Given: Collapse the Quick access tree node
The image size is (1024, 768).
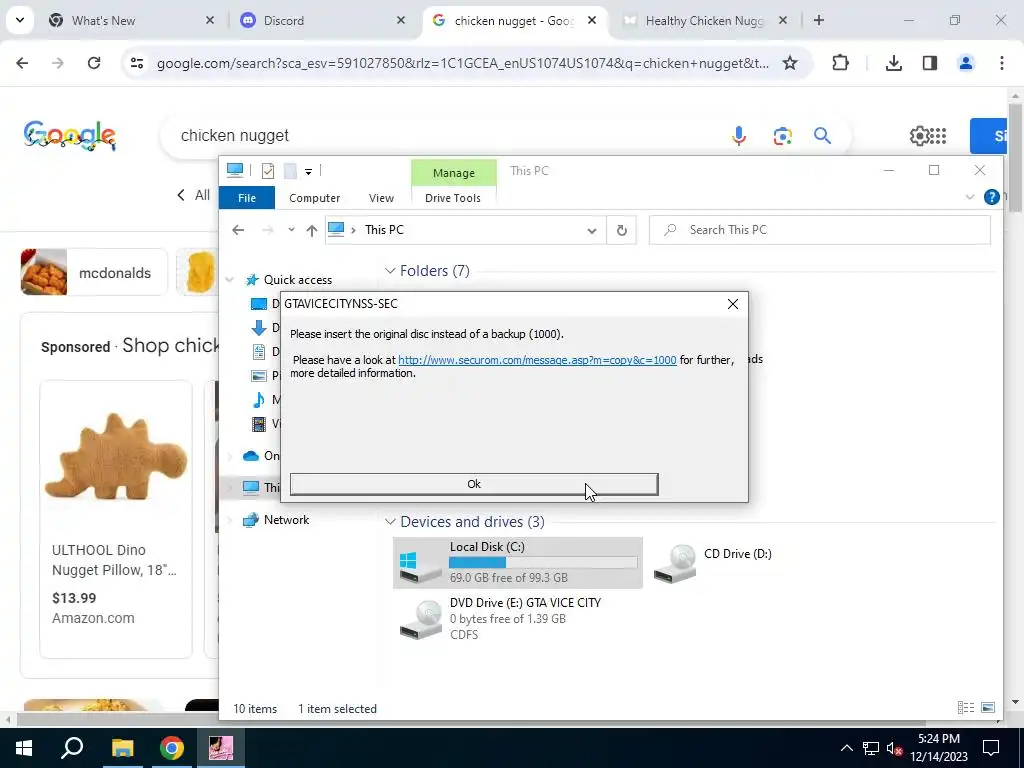Looking at the screenshot, I should 229,280.
